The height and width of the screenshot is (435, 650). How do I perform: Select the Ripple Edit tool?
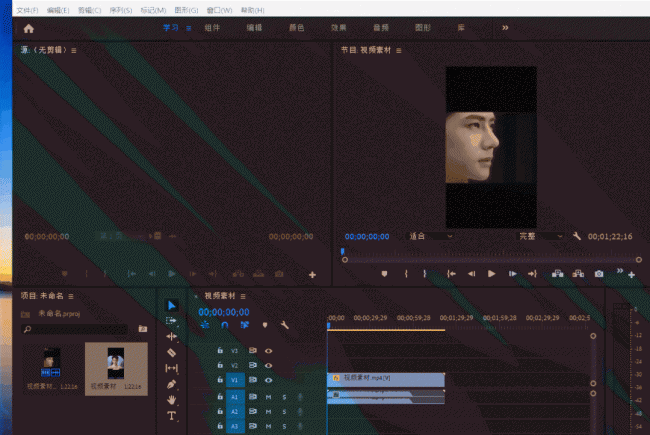[x=171, y=336]
